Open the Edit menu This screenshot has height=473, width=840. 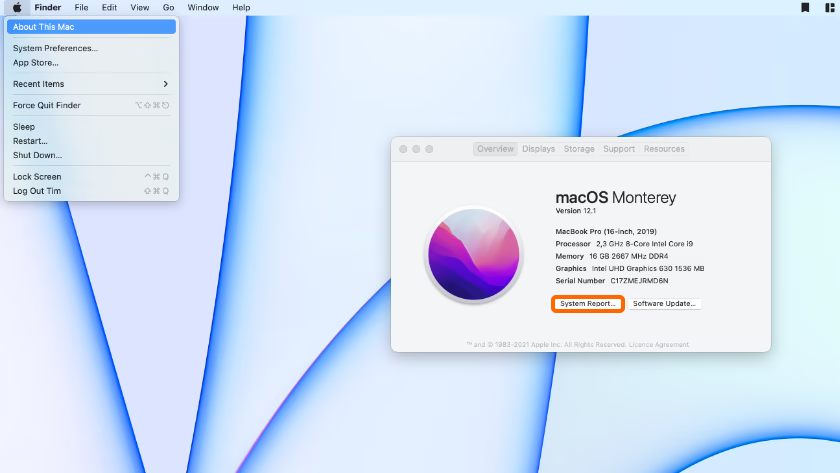coord(109,7)
